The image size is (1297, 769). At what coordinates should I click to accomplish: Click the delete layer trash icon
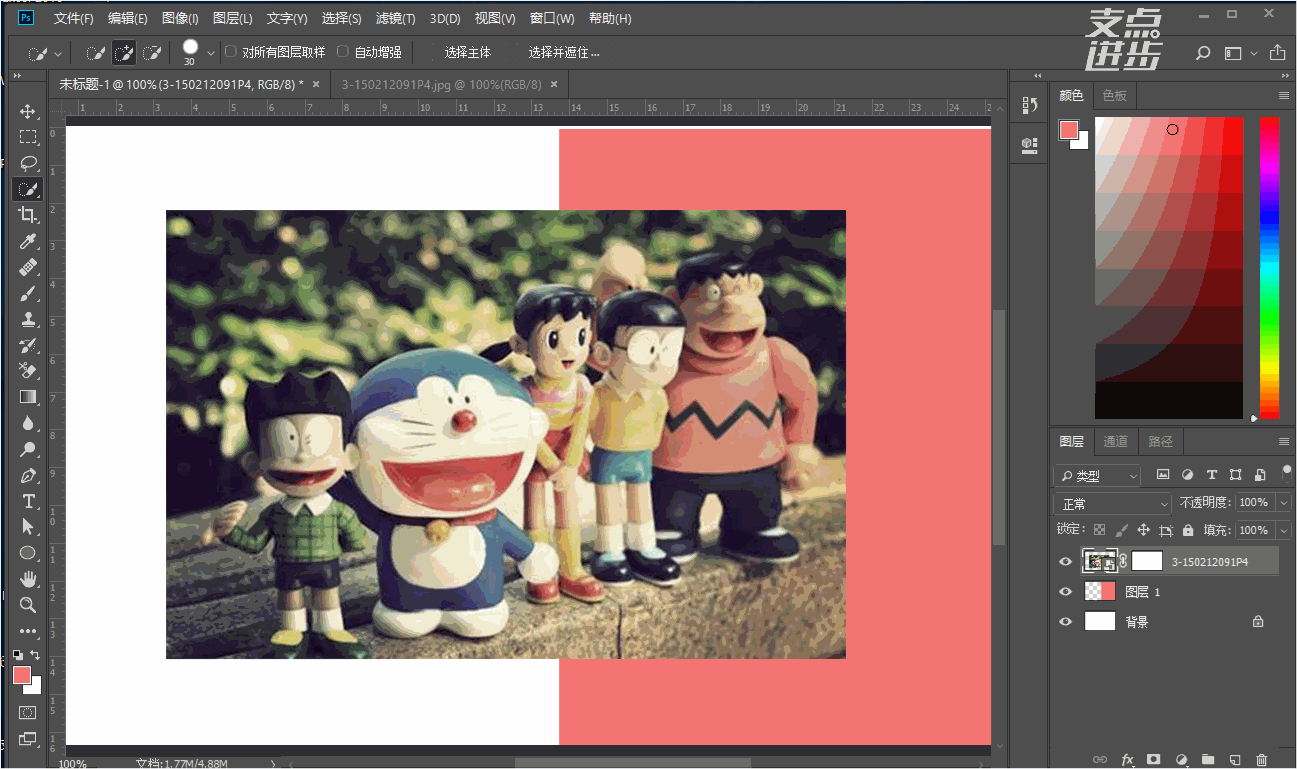[1261, 760]
